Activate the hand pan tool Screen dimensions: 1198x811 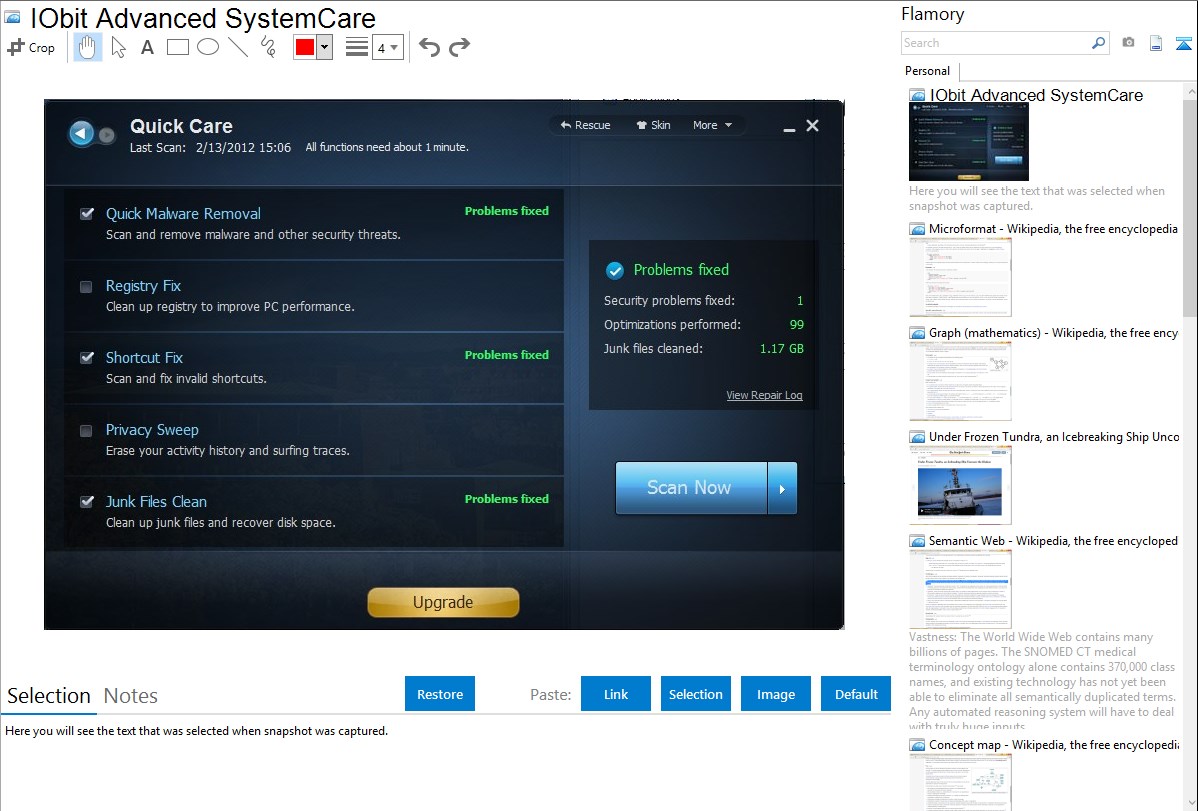pyautogui.click(x=87, y=47)
